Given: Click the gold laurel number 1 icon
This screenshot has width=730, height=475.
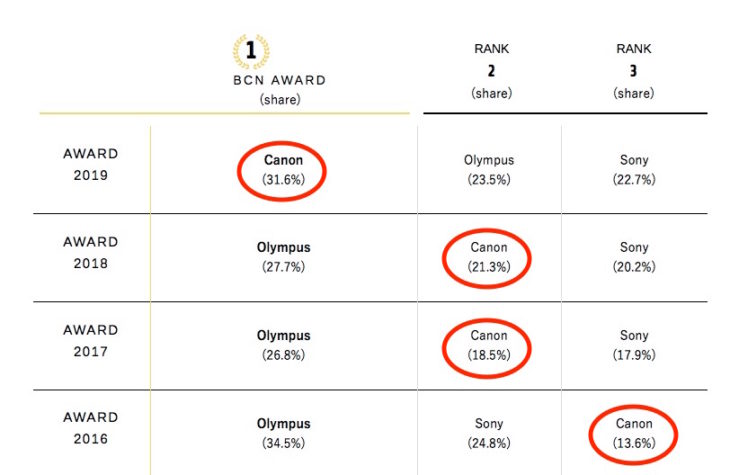Looking at the screenshot, I should 251,51.
